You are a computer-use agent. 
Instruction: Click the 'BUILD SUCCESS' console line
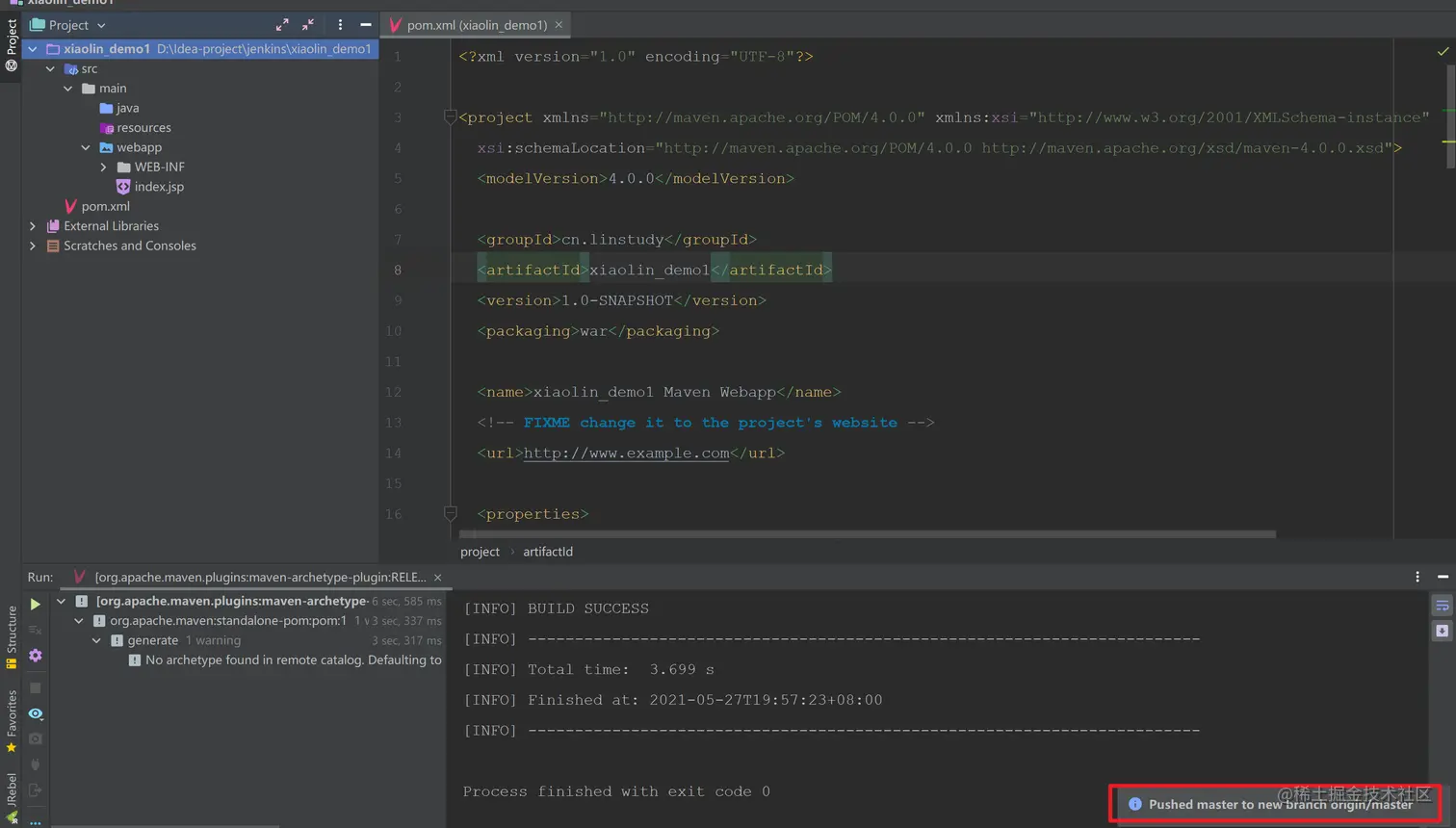[557, 608]
